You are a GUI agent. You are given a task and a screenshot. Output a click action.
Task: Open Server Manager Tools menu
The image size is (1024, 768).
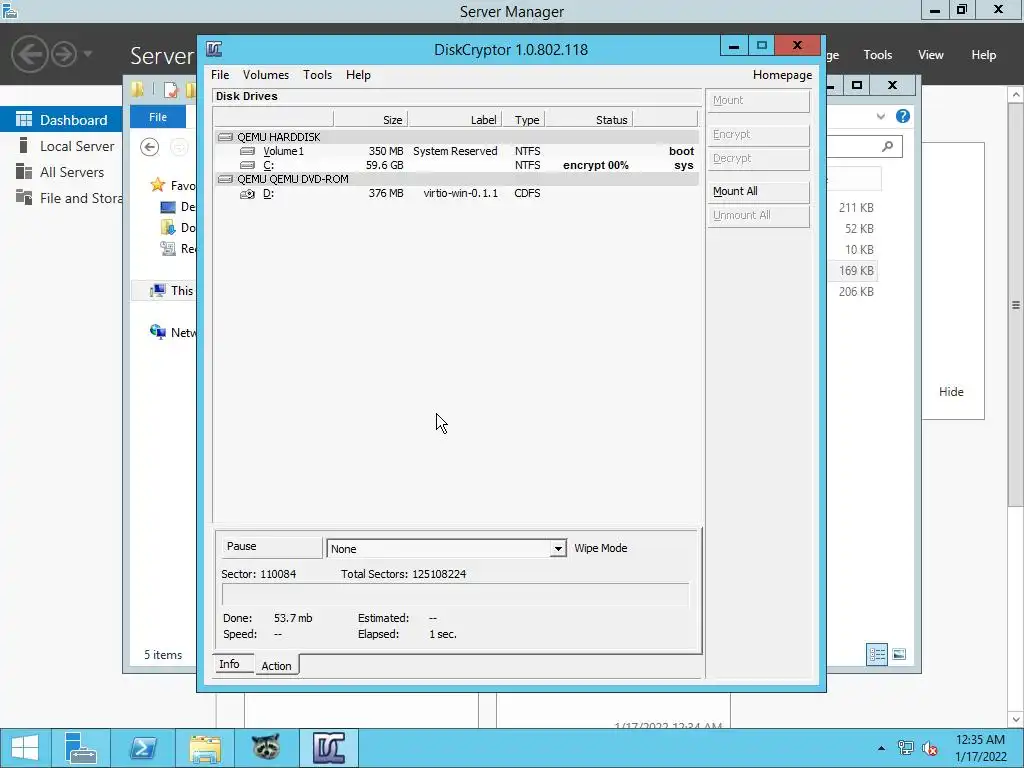click(878, 55)
